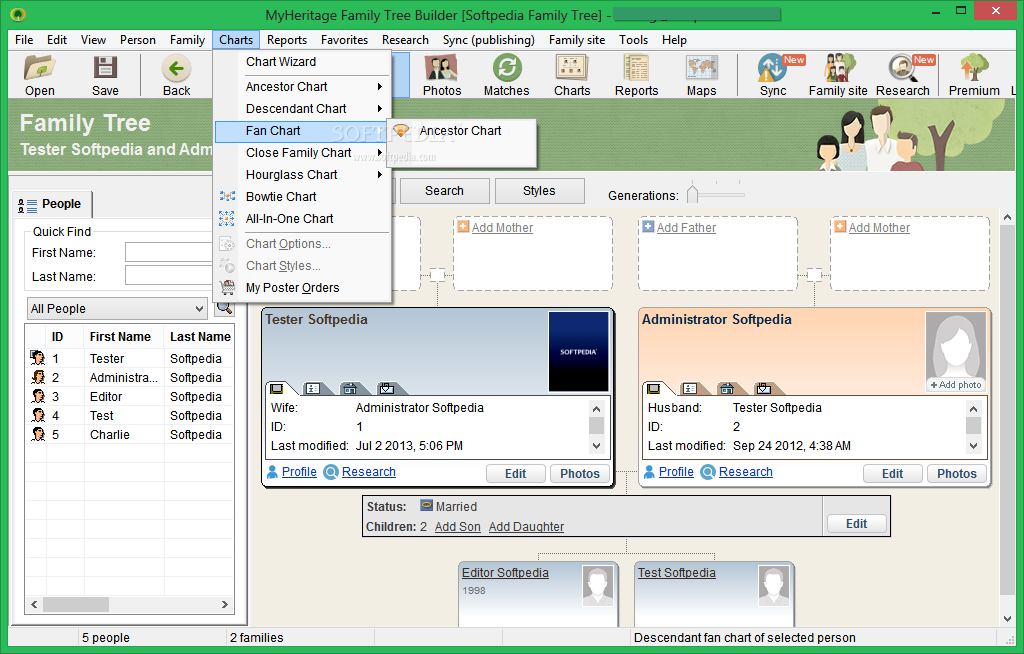Switch to the People tab
1024x654 pixels.
[52, 204]
